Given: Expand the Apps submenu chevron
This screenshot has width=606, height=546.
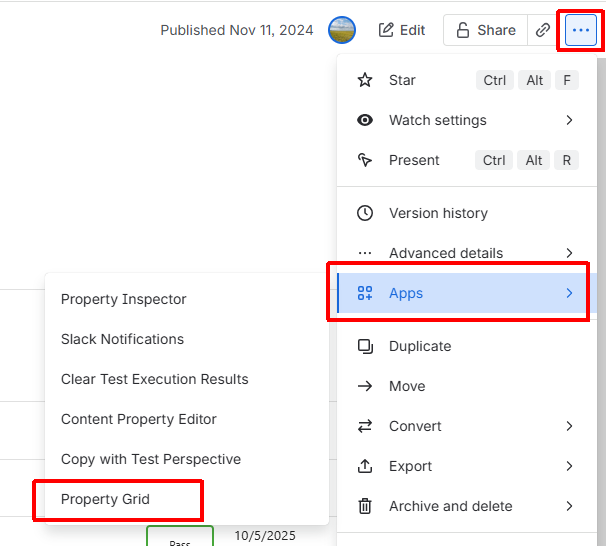Looking at the screenshot, I should pyautogui.click(x=569, y=293).
